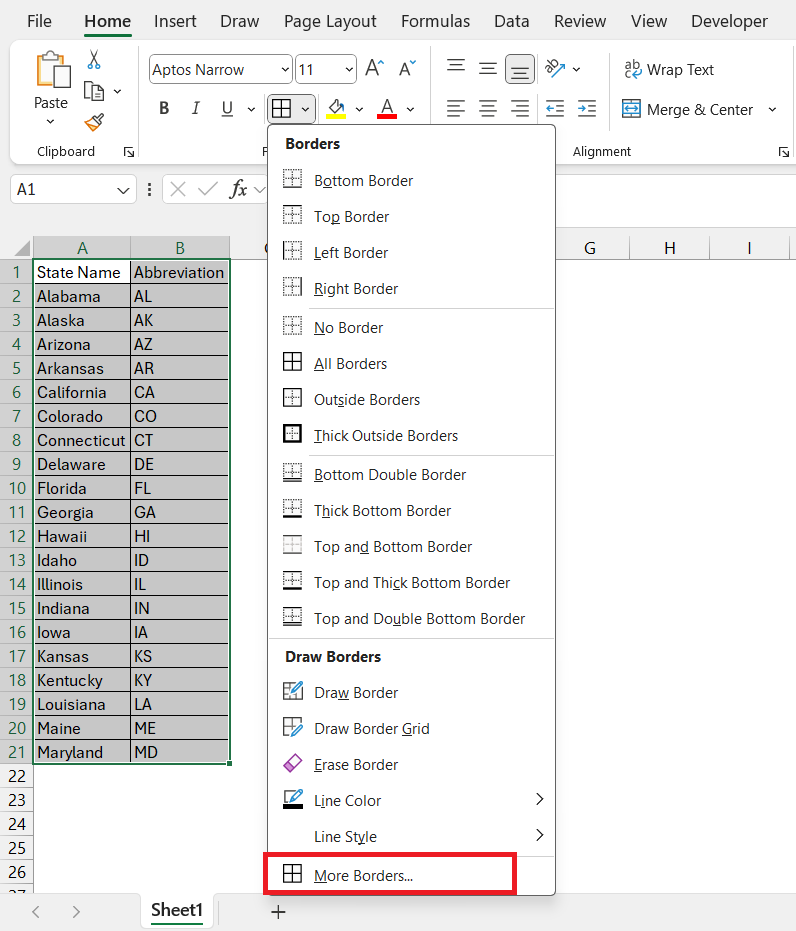Apply top vertical alignment
796x931 pixels.
(456, 66)
